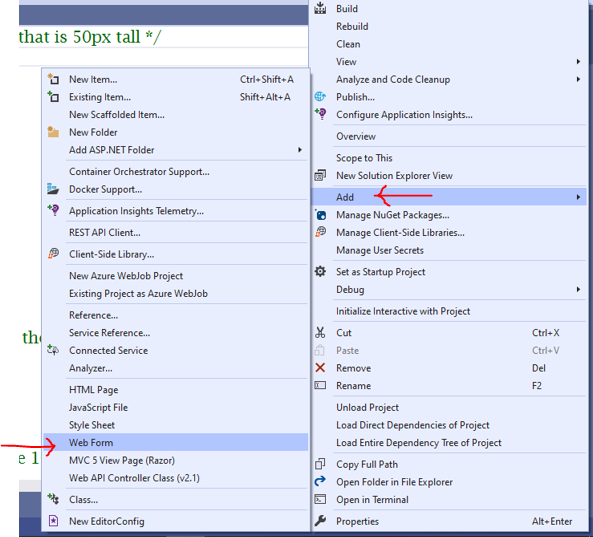Viewport: 593px width, 537px height.
Task: Select Web API Controller Class (v2.1)
Action: click(175, 478)
